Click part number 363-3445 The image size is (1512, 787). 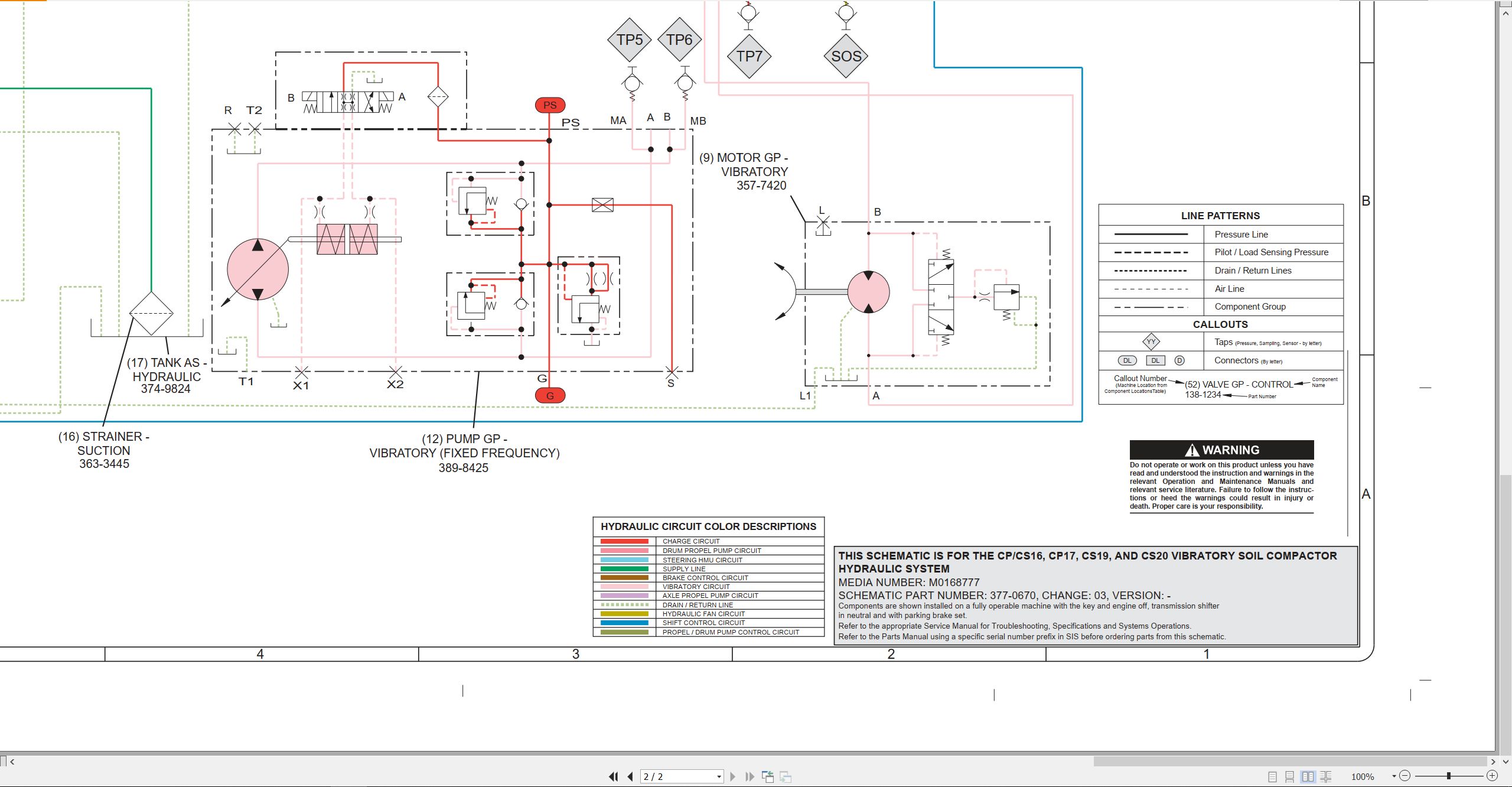pyautogui.click(x=104, y=464)
